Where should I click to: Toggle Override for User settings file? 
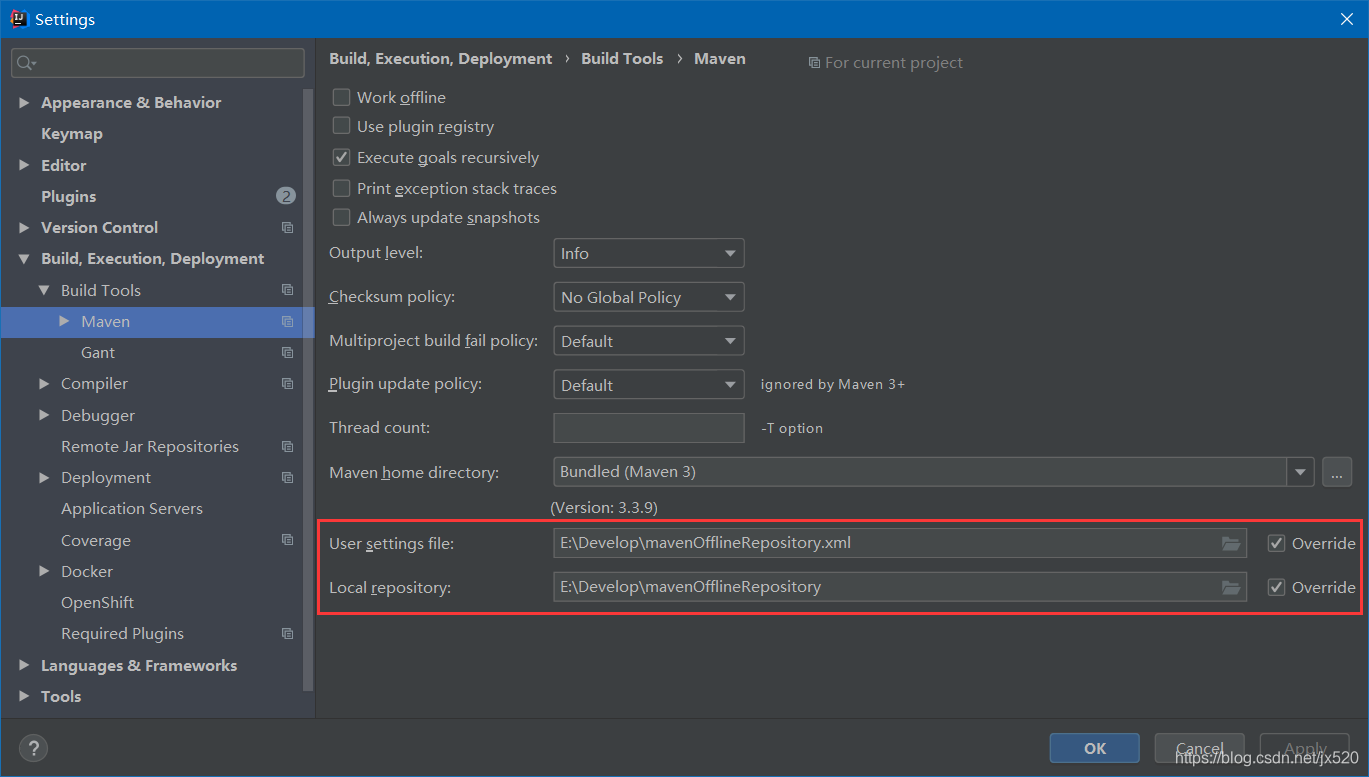click(1276, 543)
